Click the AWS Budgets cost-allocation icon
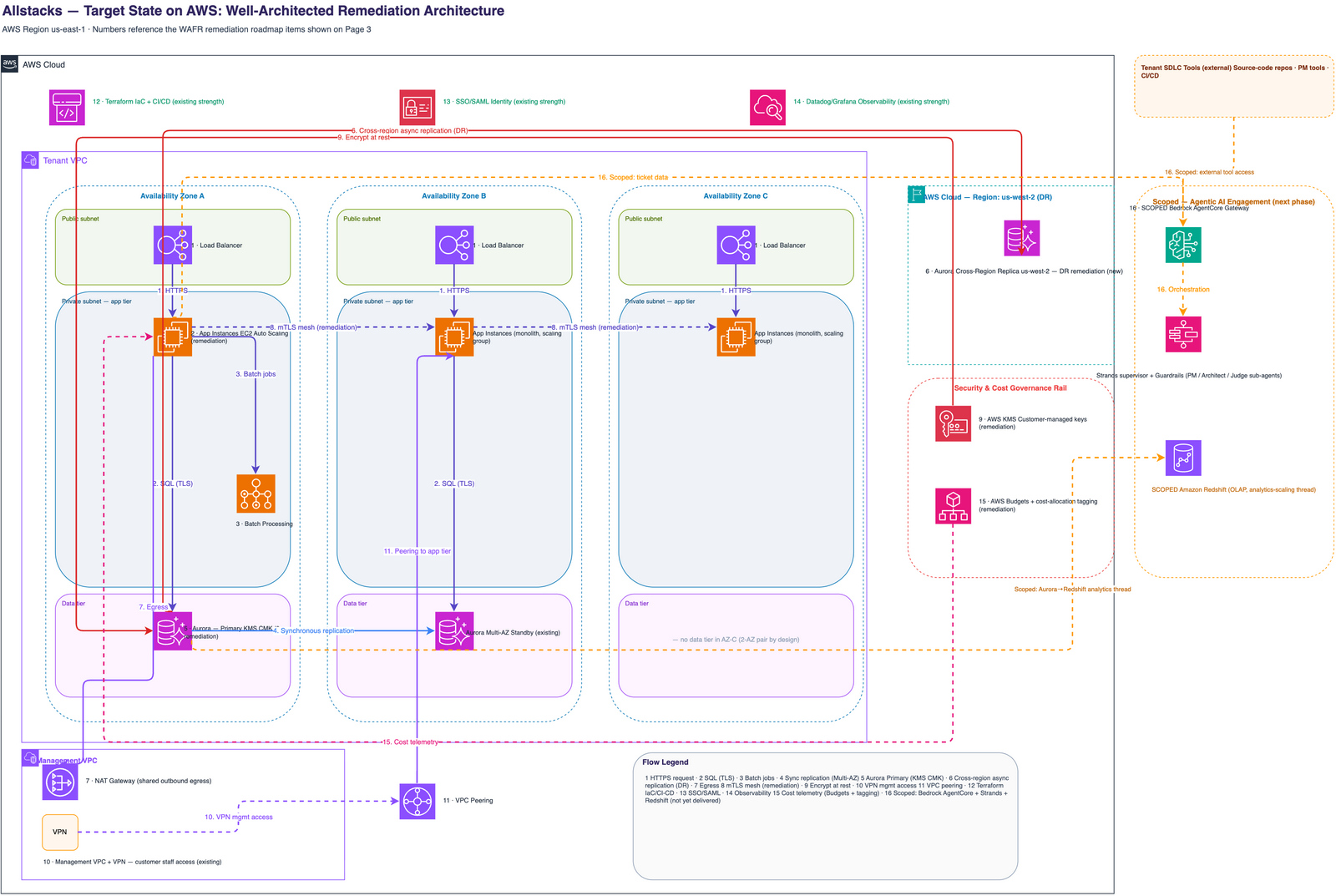Image resolution: width=1336 pixels, height=896 pixels. tap(953, 506)
